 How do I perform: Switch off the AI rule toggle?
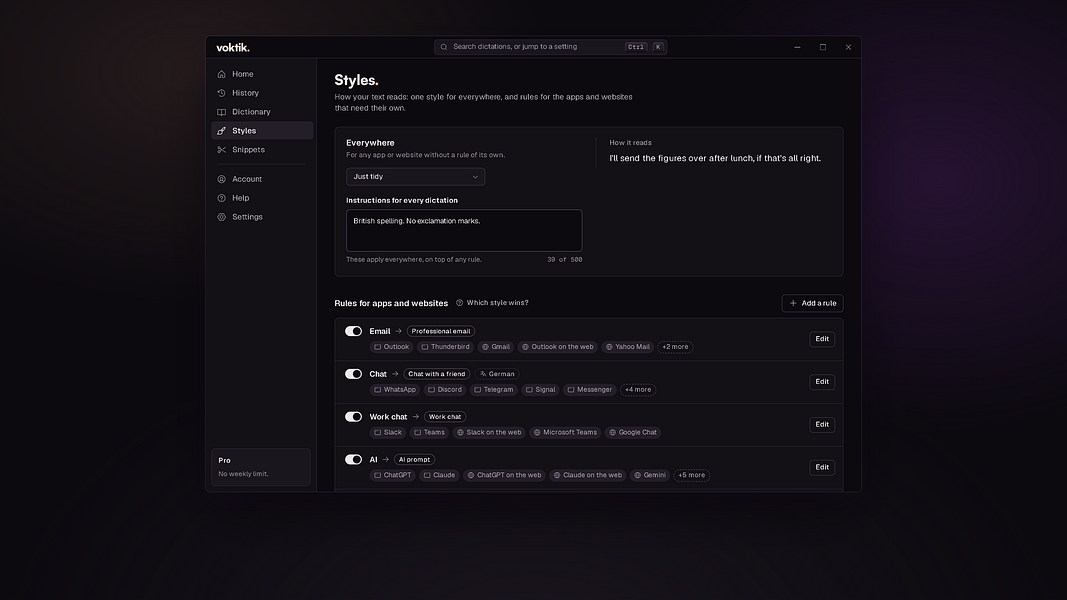tap(353, 460)
